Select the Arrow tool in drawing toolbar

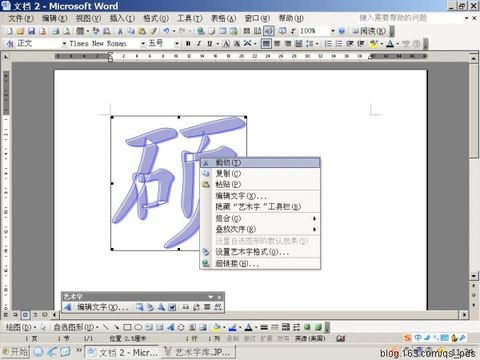click(x=116, y=327)
